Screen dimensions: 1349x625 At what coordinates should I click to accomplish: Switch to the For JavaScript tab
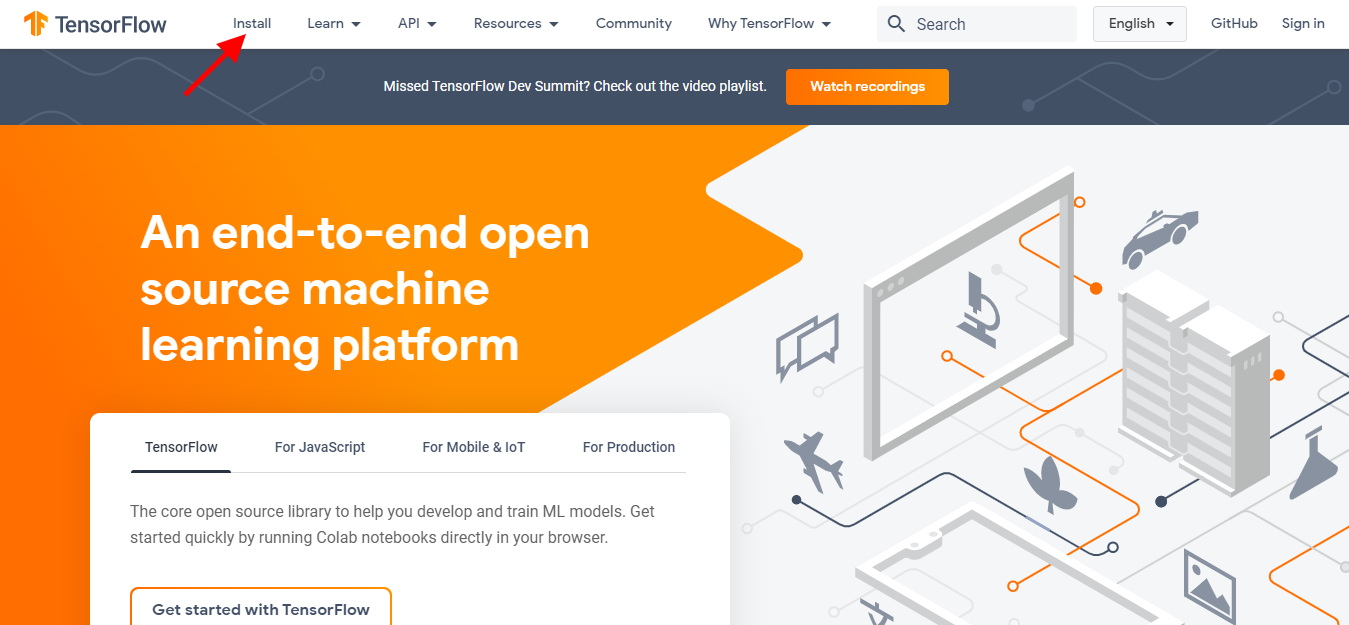click(320, 447)
